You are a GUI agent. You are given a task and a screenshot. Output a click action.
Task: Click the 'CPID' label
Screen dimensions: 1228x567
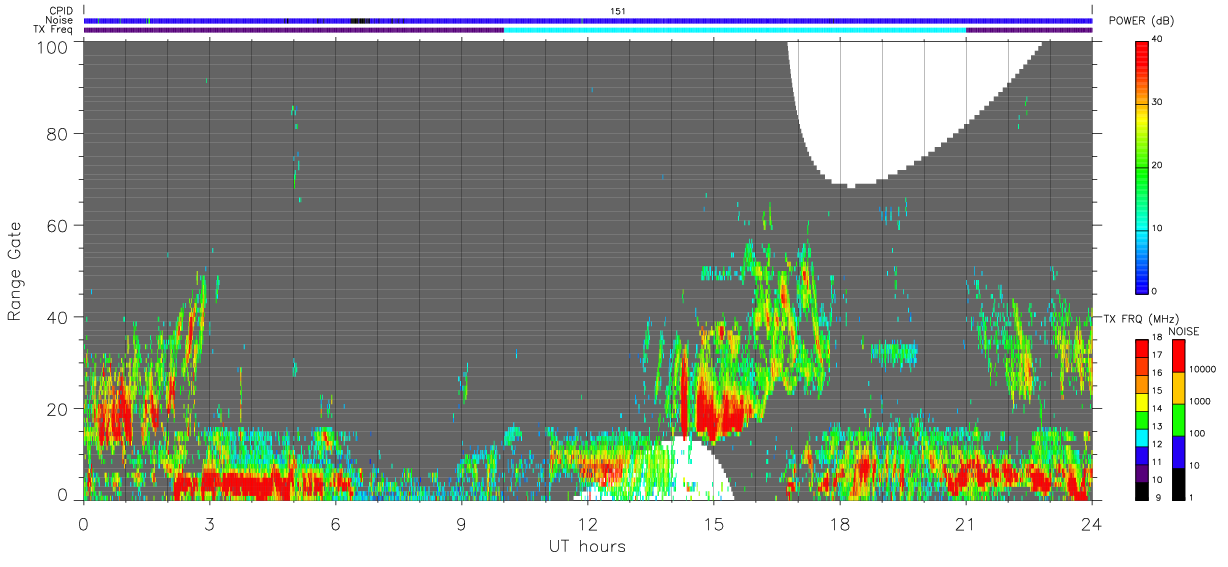point(61,11)
